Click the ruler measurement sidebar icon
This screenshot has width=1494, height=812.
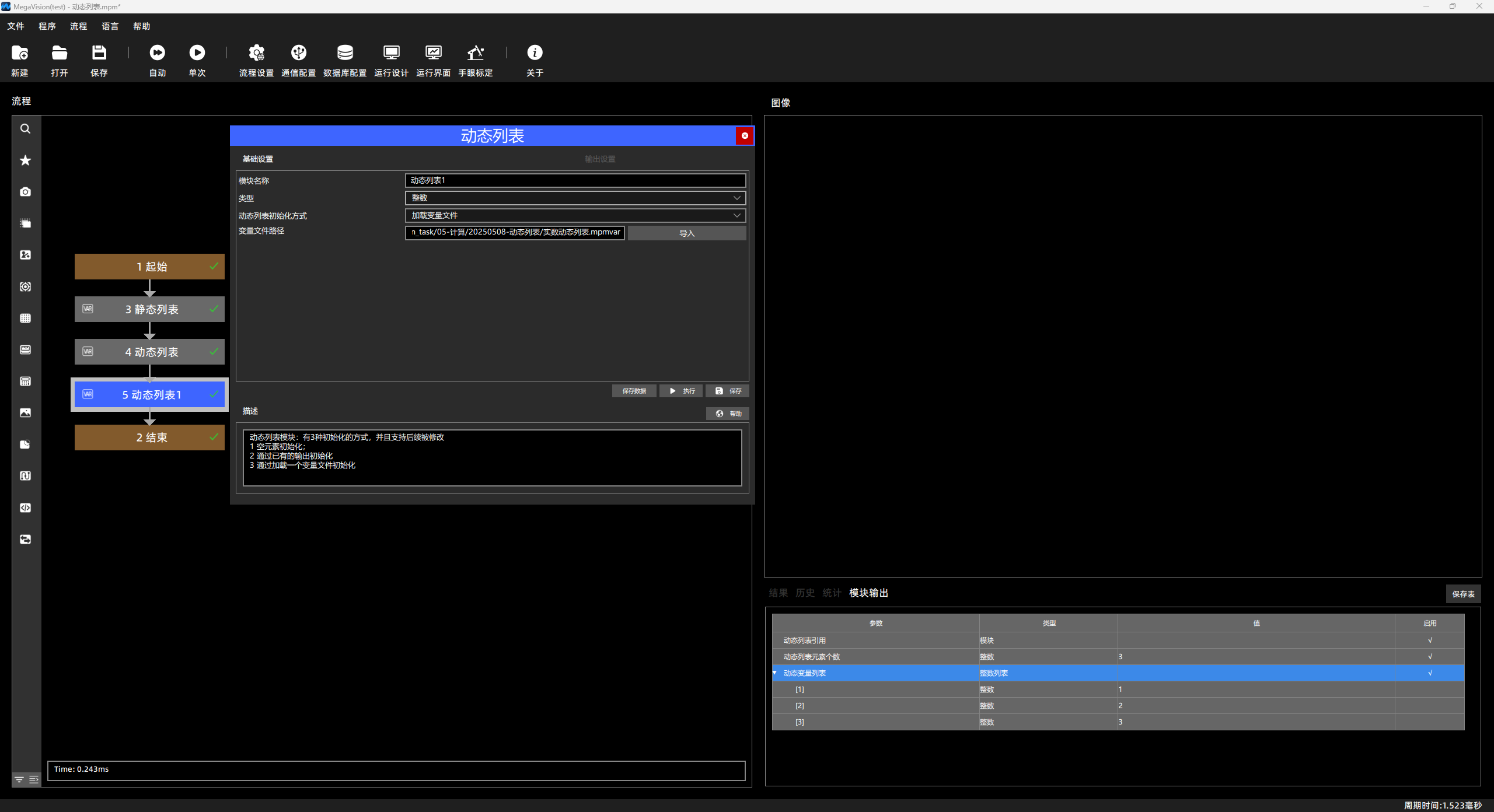pos(26,349)
